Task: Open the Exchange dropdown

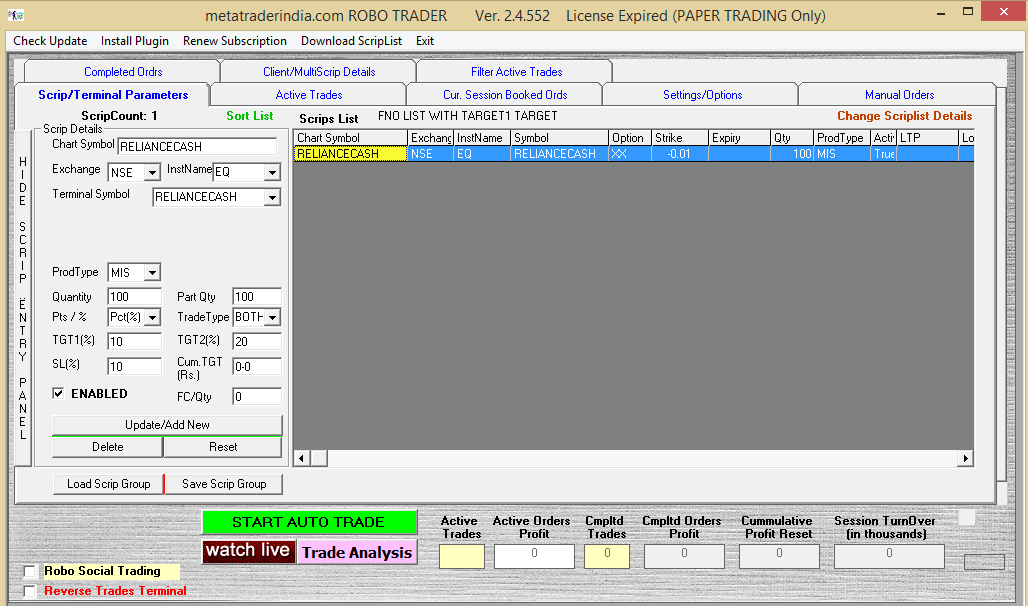Action: click(x=152, y=173)
